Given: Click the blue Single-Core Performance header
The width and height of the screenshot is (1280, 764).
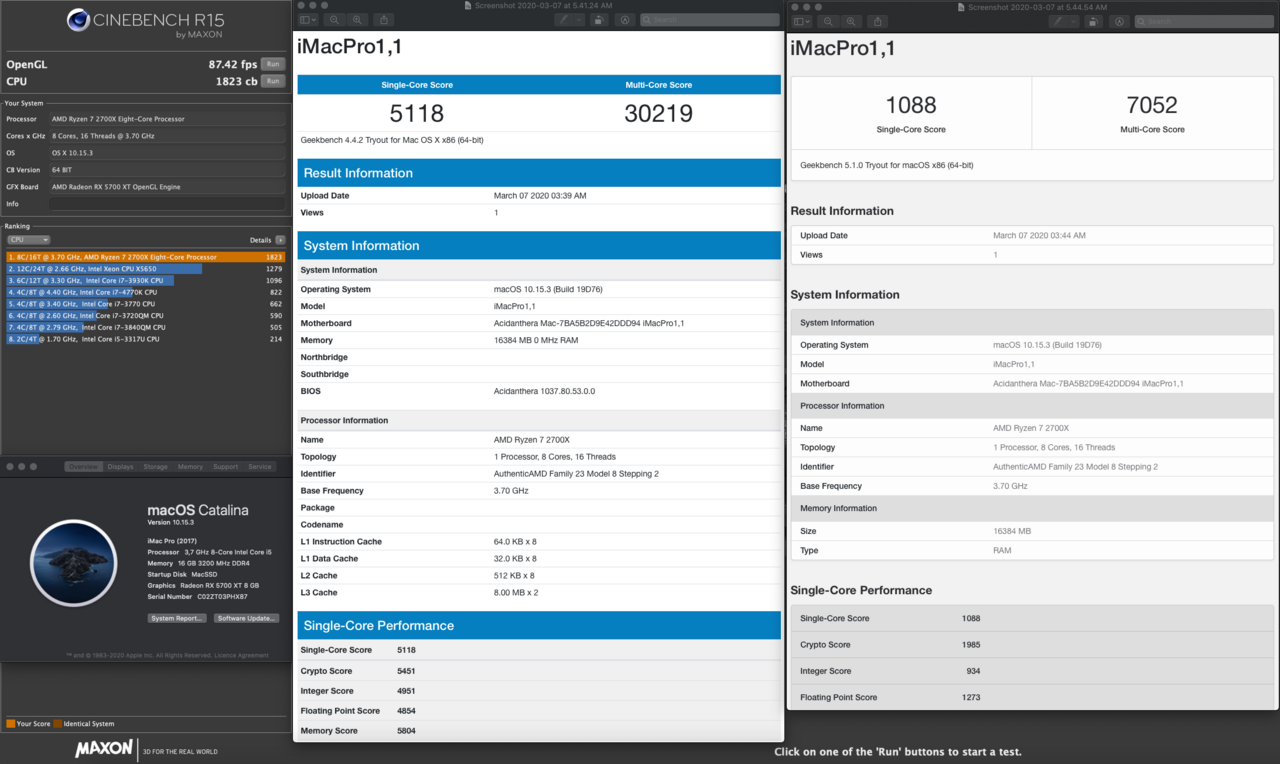Looking at the screenshot, I should click(x=538, y=626).
